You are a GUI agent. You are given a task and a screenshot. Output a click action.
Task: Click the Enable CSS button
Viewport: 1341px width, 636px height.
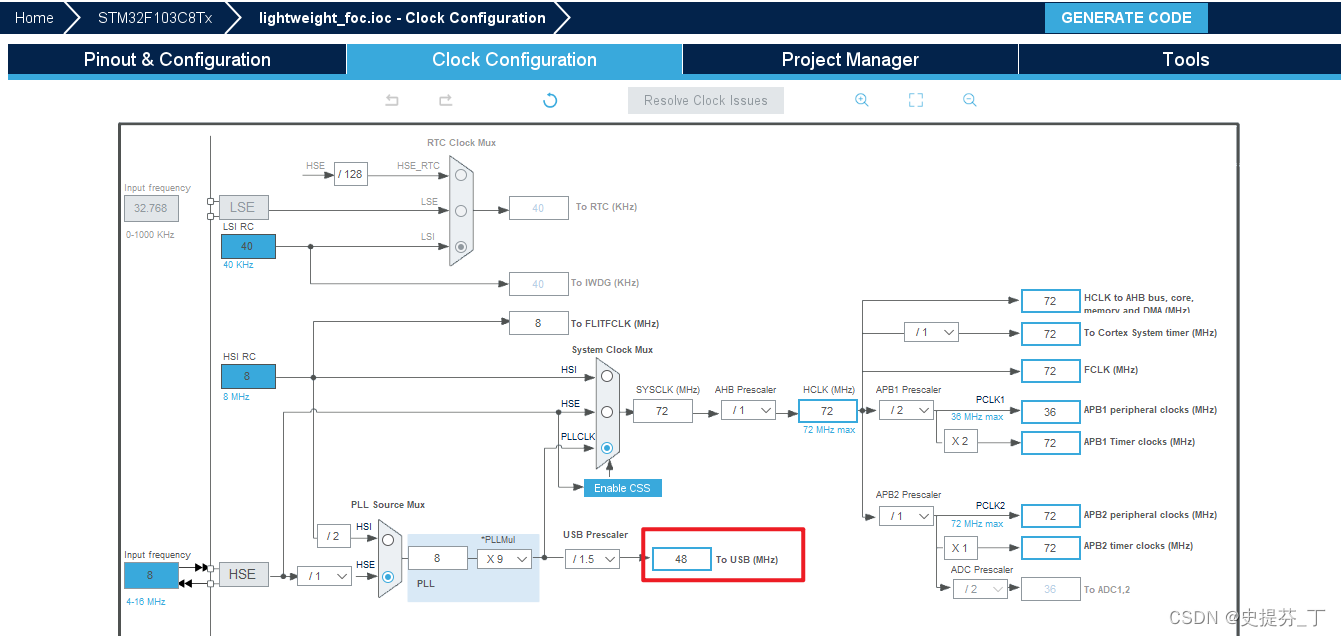[x=622, y=488]
